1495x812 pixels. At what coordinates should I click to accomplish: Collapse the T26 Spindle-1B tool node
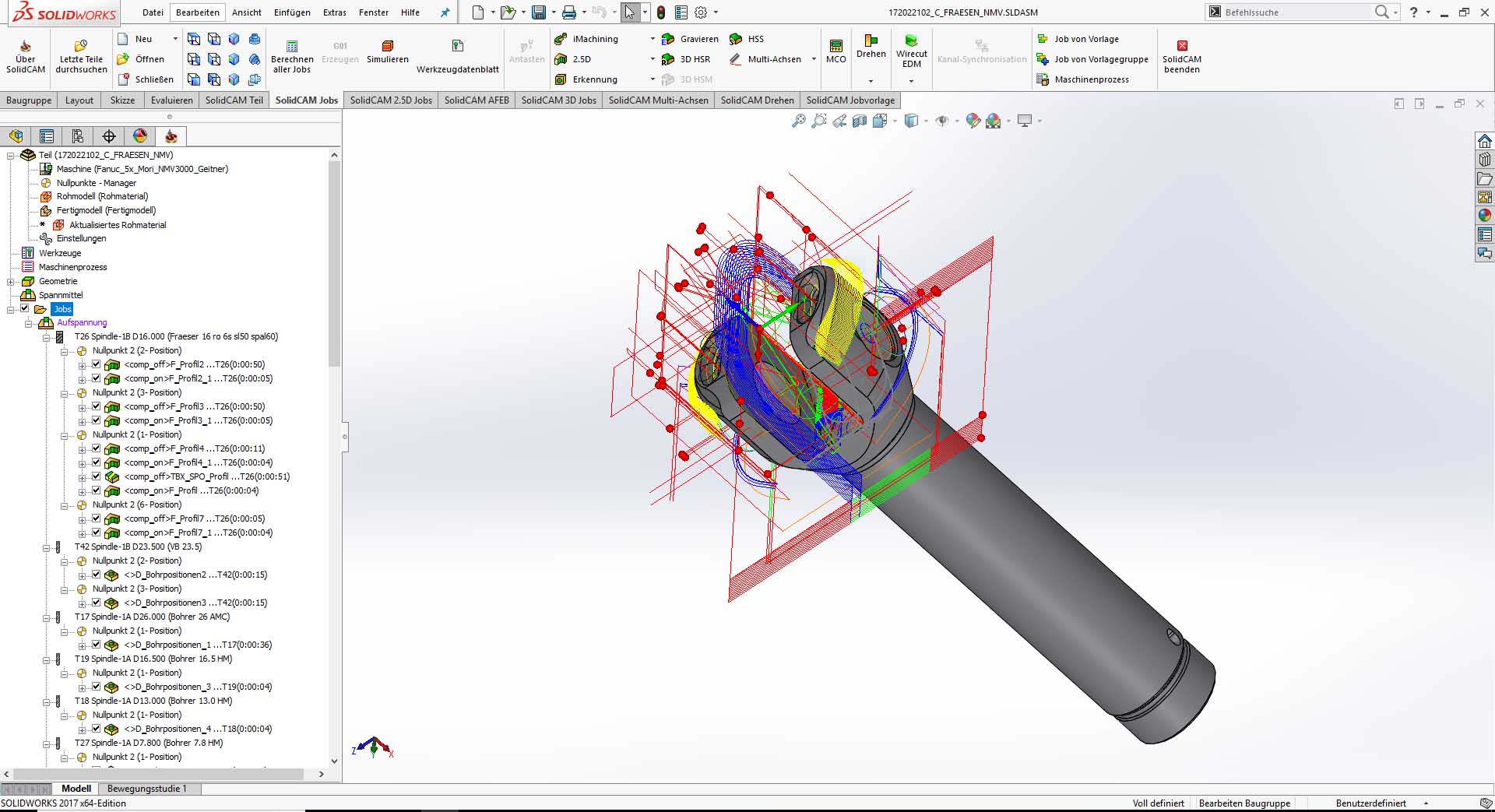(46, 336)
